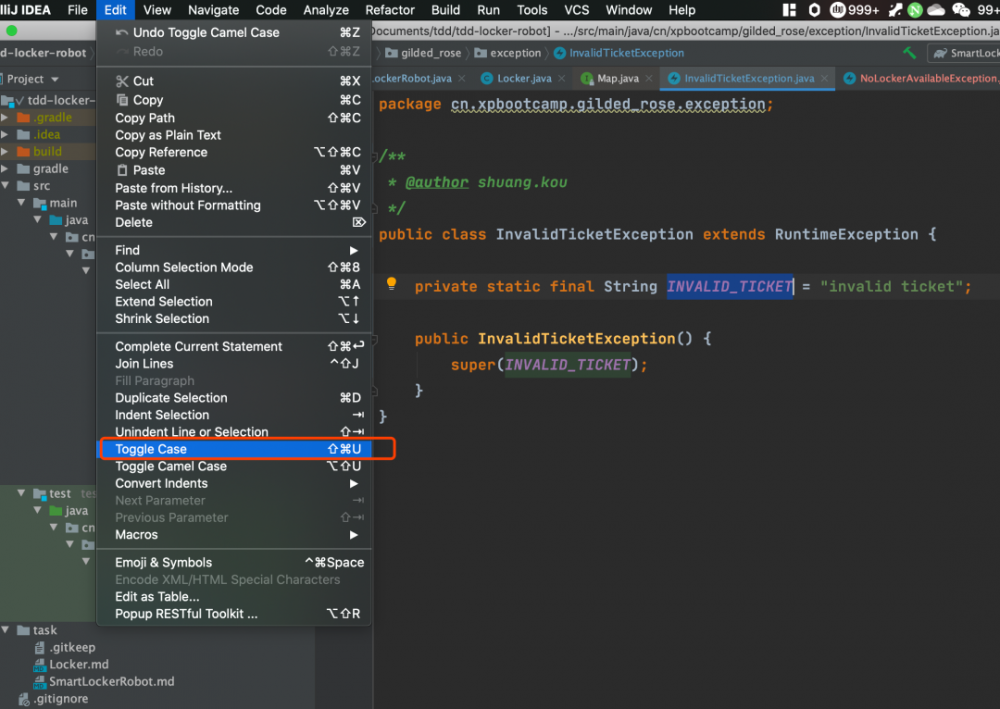The height and width of the screenshot is (709, 1000).
Task: Open the Refactor menu
Action: (x=390, y=10)
